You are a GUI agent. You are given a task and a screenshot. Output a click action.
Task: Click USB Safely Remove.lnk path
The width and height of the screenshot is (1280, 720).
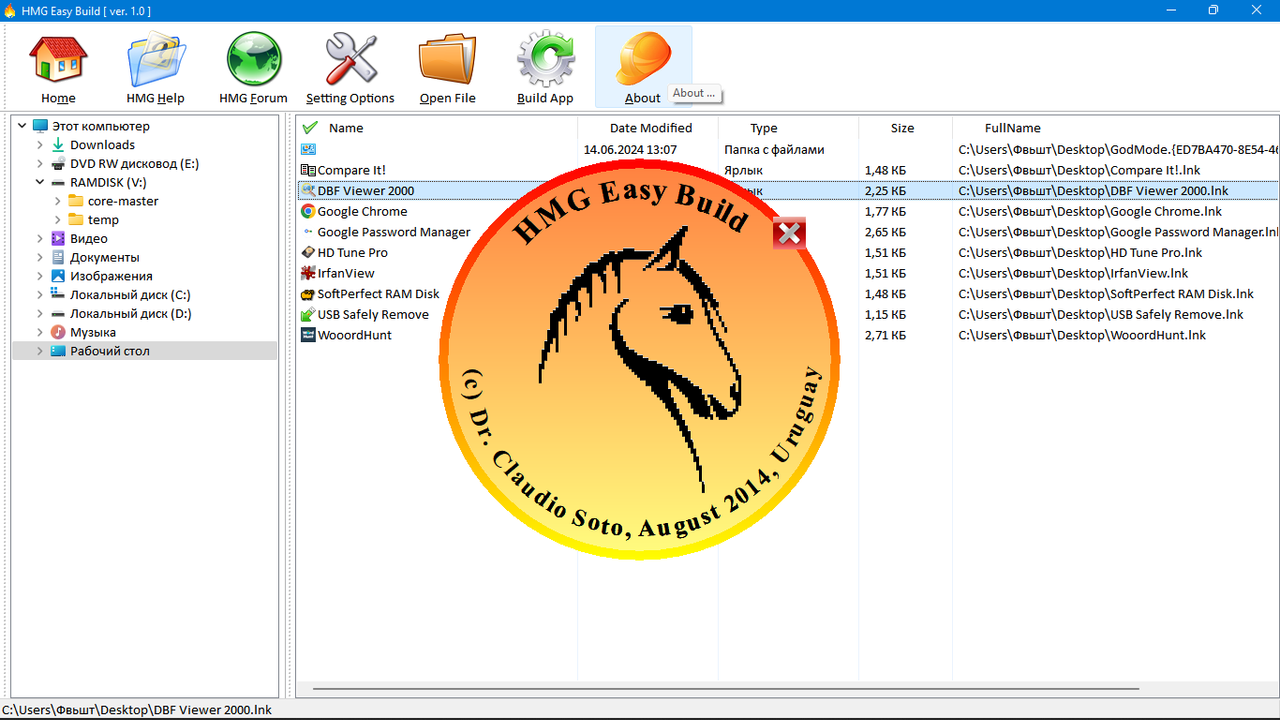pyautogui.click(x=1101, y=314)
